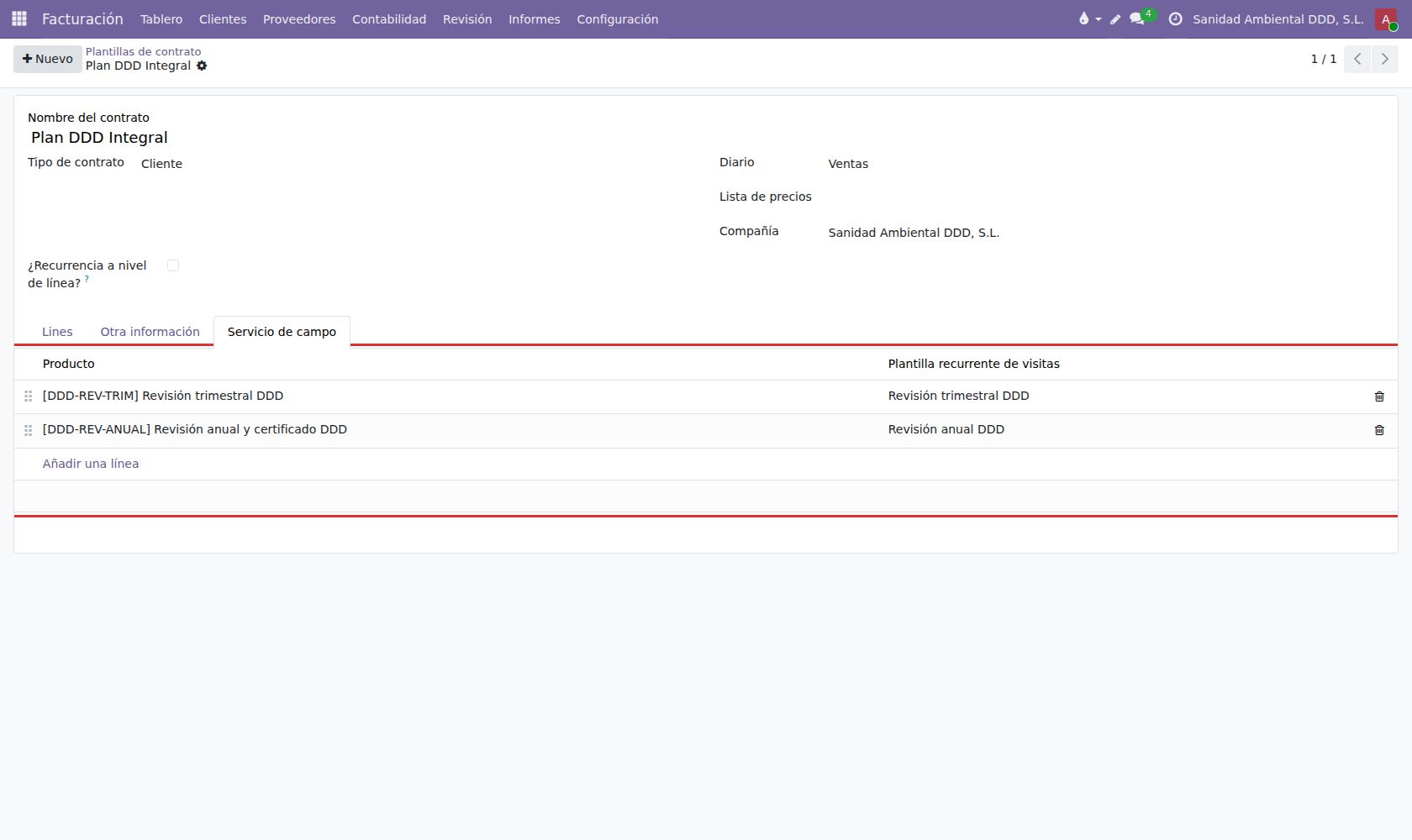The width and height of the screenshot is (1412, 840).
Task: Open the Configuración menu
Action: [618, 19]
